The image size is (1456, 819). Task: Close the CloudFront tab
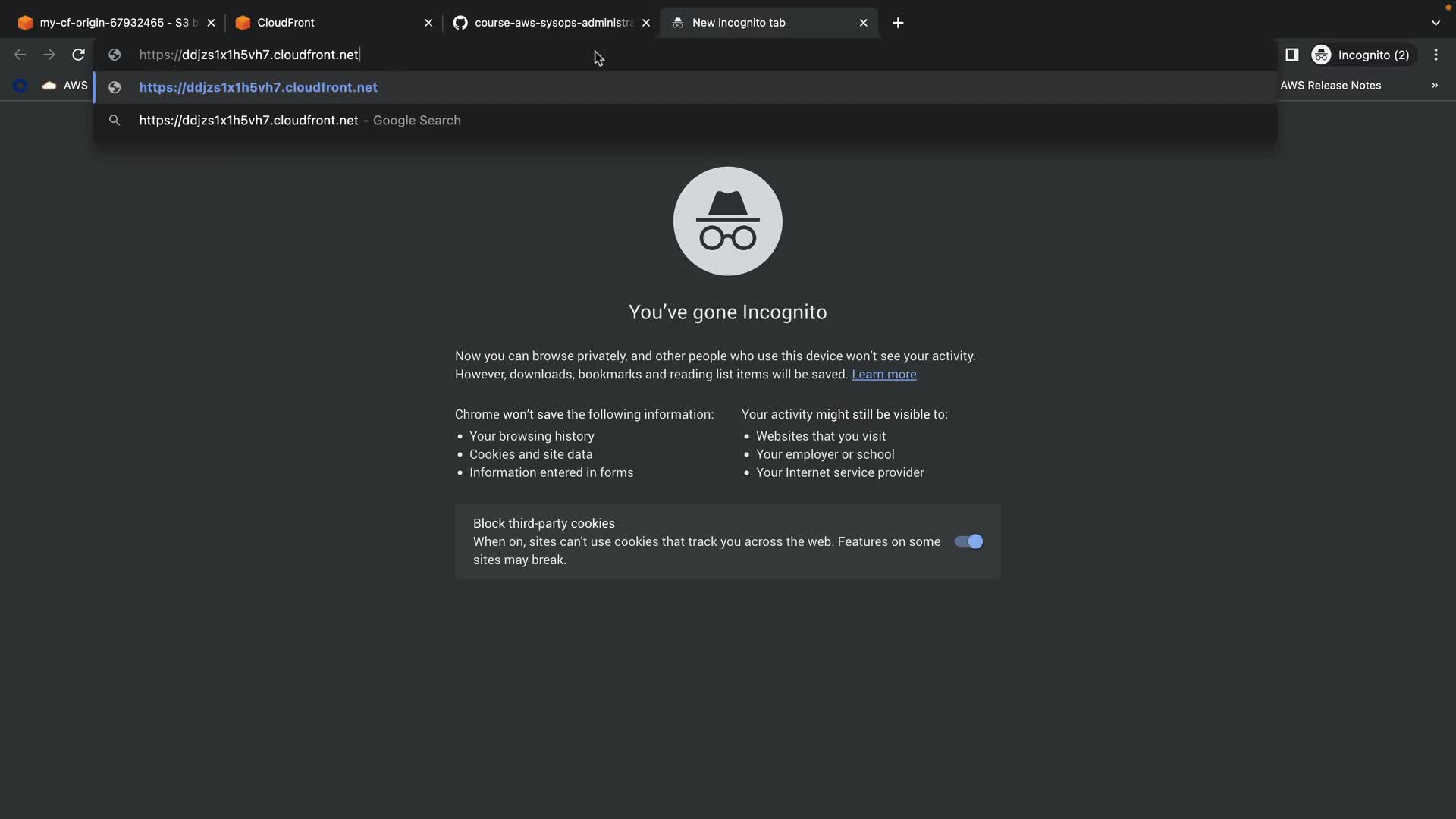point(428,23)
